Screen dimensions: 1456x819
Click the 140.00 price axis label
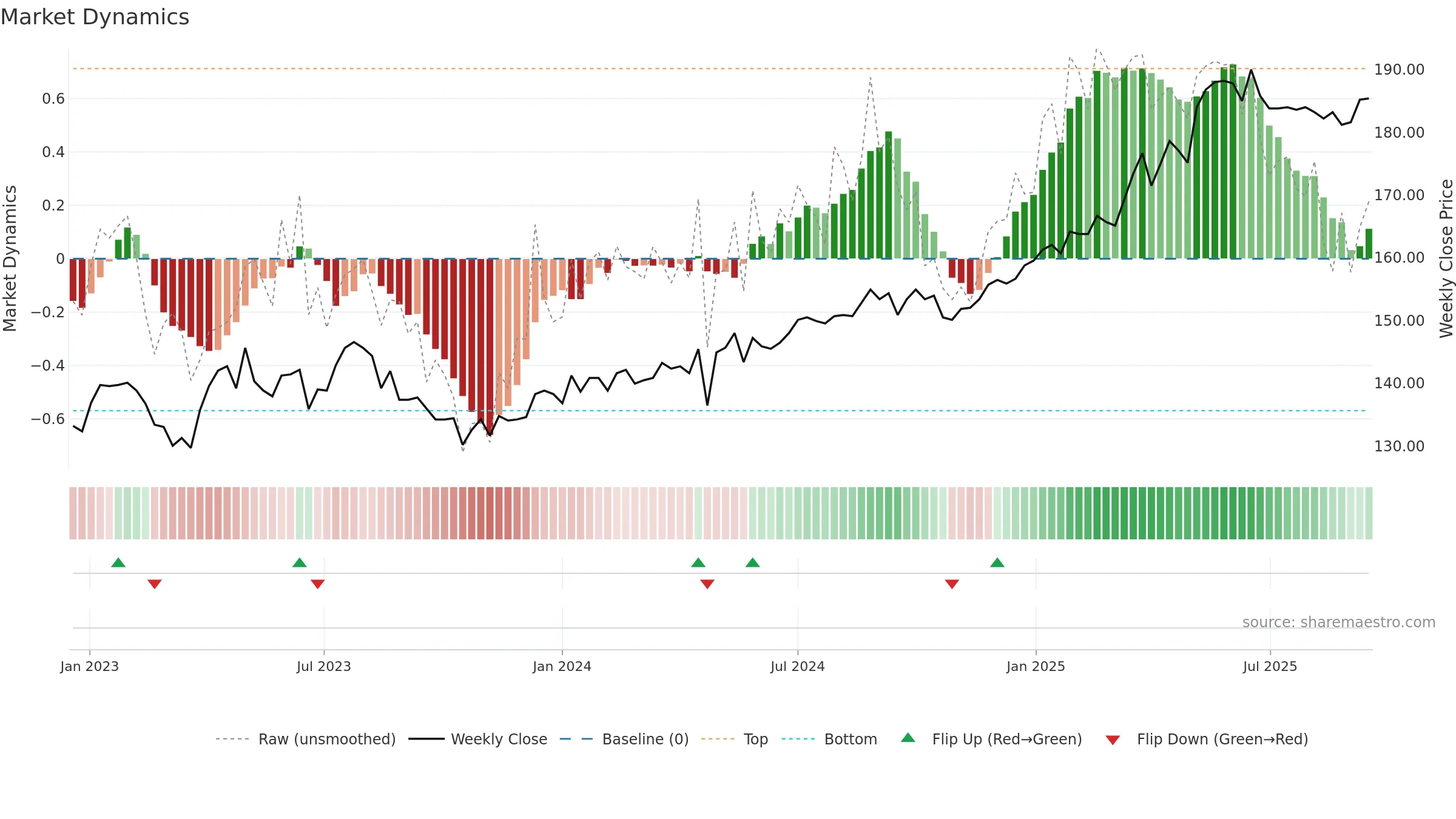tap(1399, 383)
